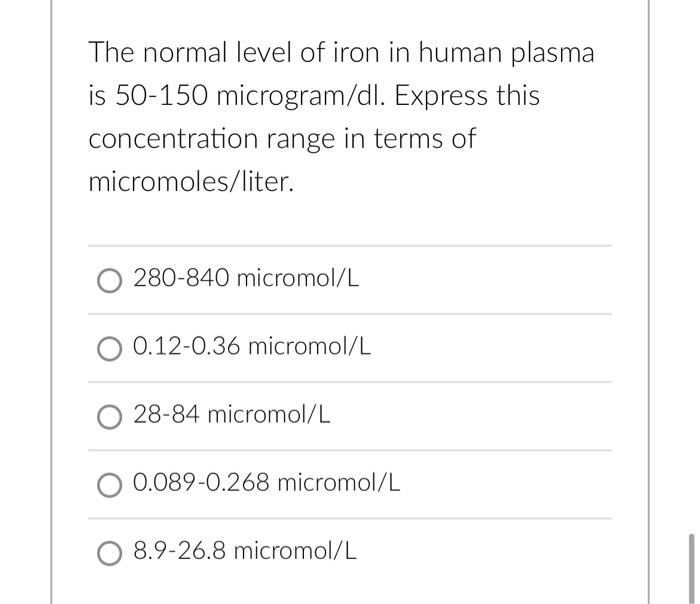This screenshot has width=700, height=604.
Task: Click the "280-840 micromol/L" answer label
Action: (246, 278)
